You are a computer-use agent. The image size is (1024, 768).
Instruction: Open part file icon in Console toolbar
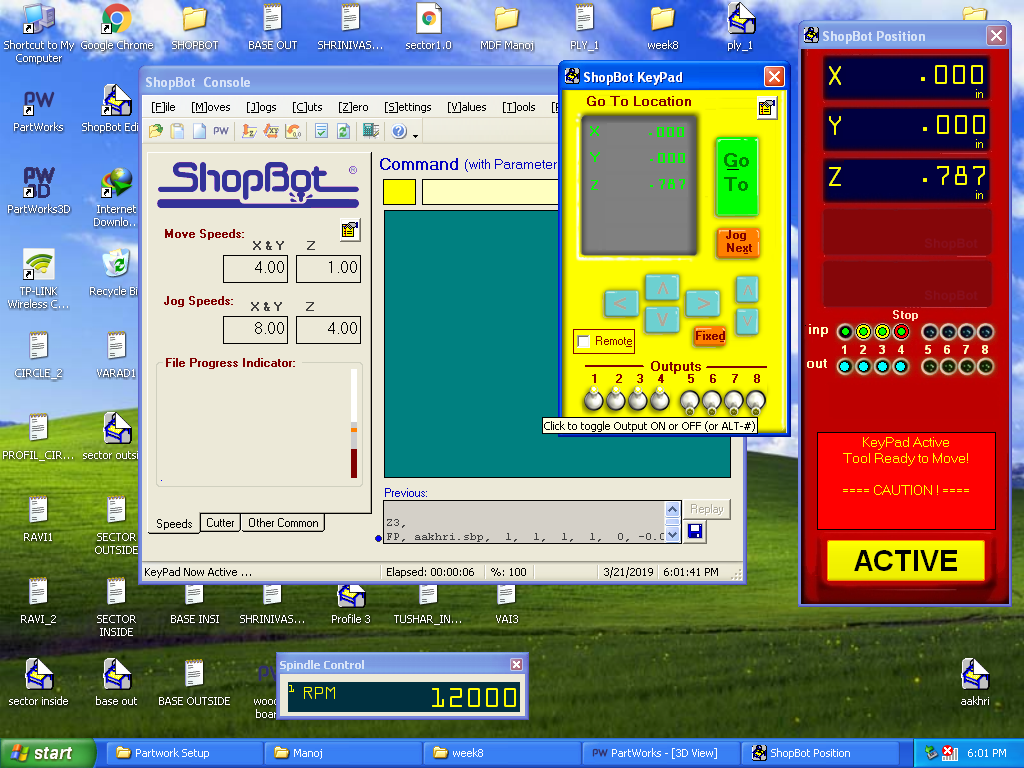156,131
